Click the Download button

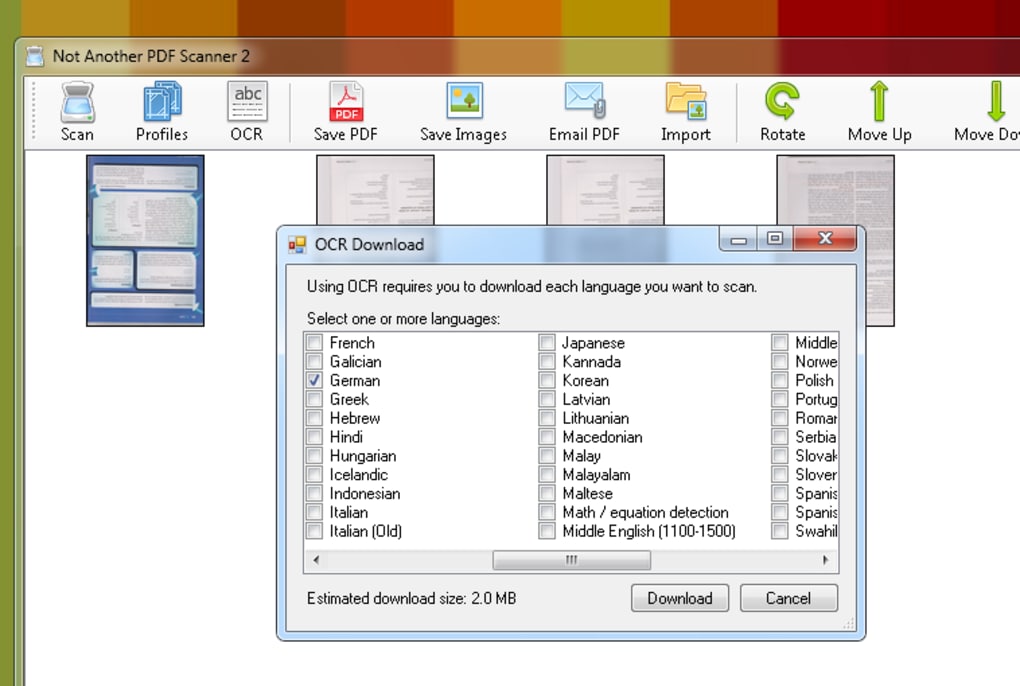679,597
